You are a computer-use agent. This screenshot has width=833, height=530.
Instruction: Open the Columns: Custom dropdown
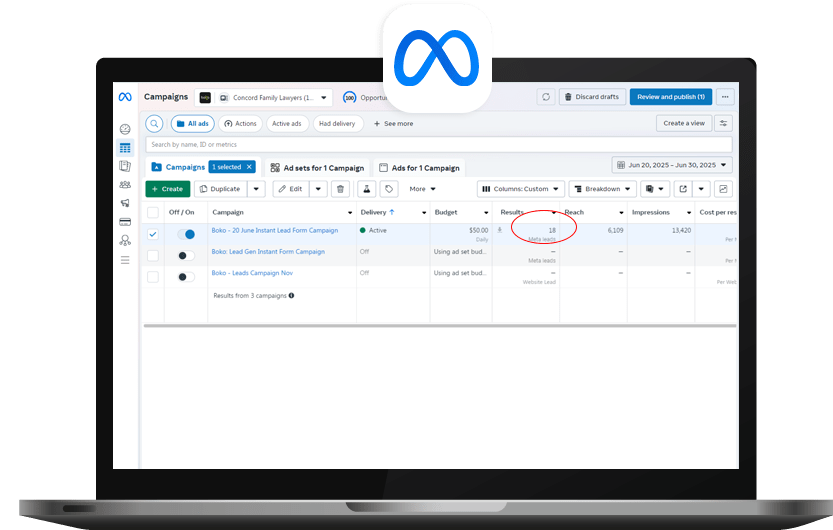point(519,189)
